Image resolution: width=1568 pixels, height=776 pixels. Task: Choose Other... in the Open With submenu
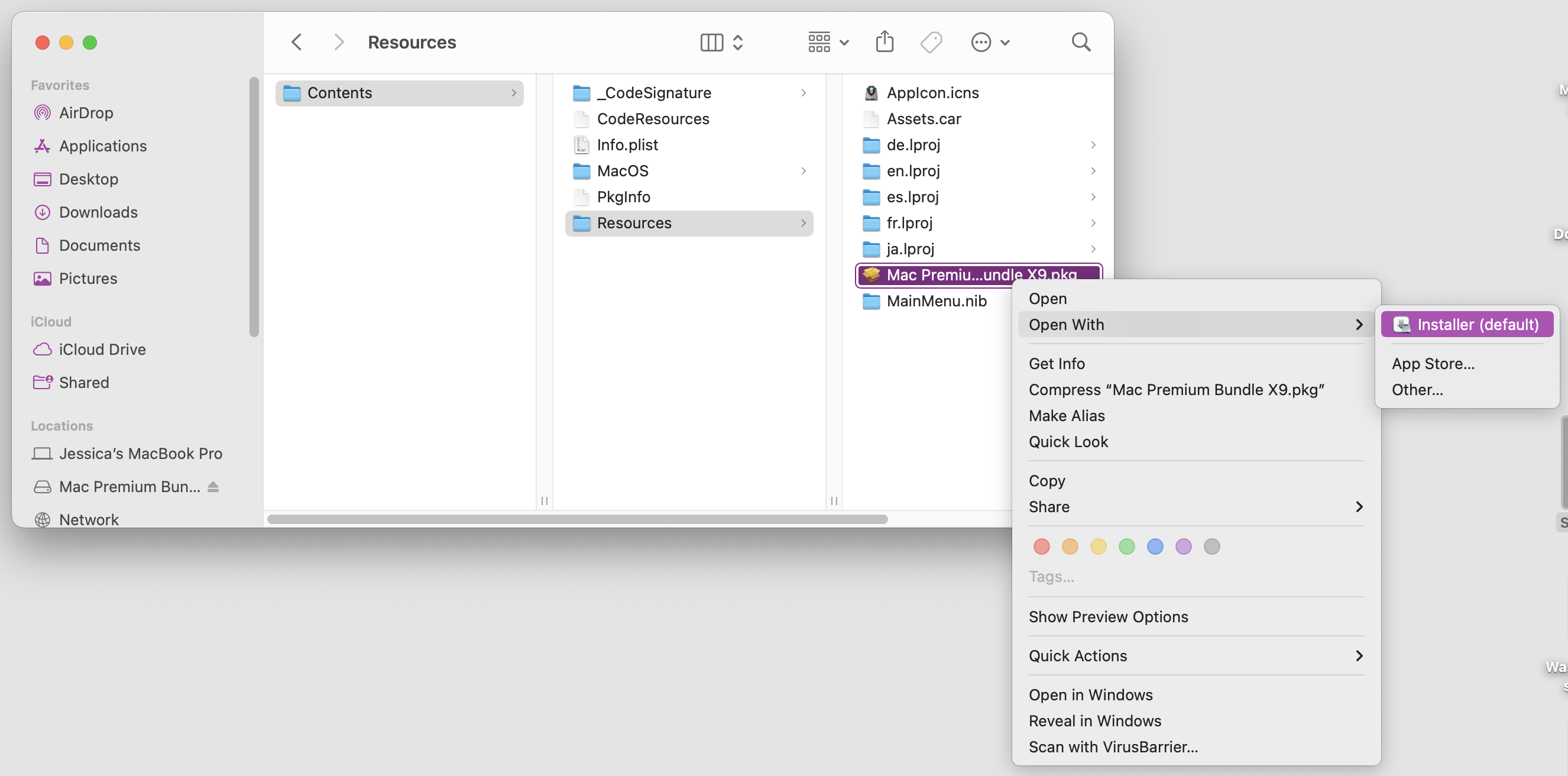[x=1467, y=390]
